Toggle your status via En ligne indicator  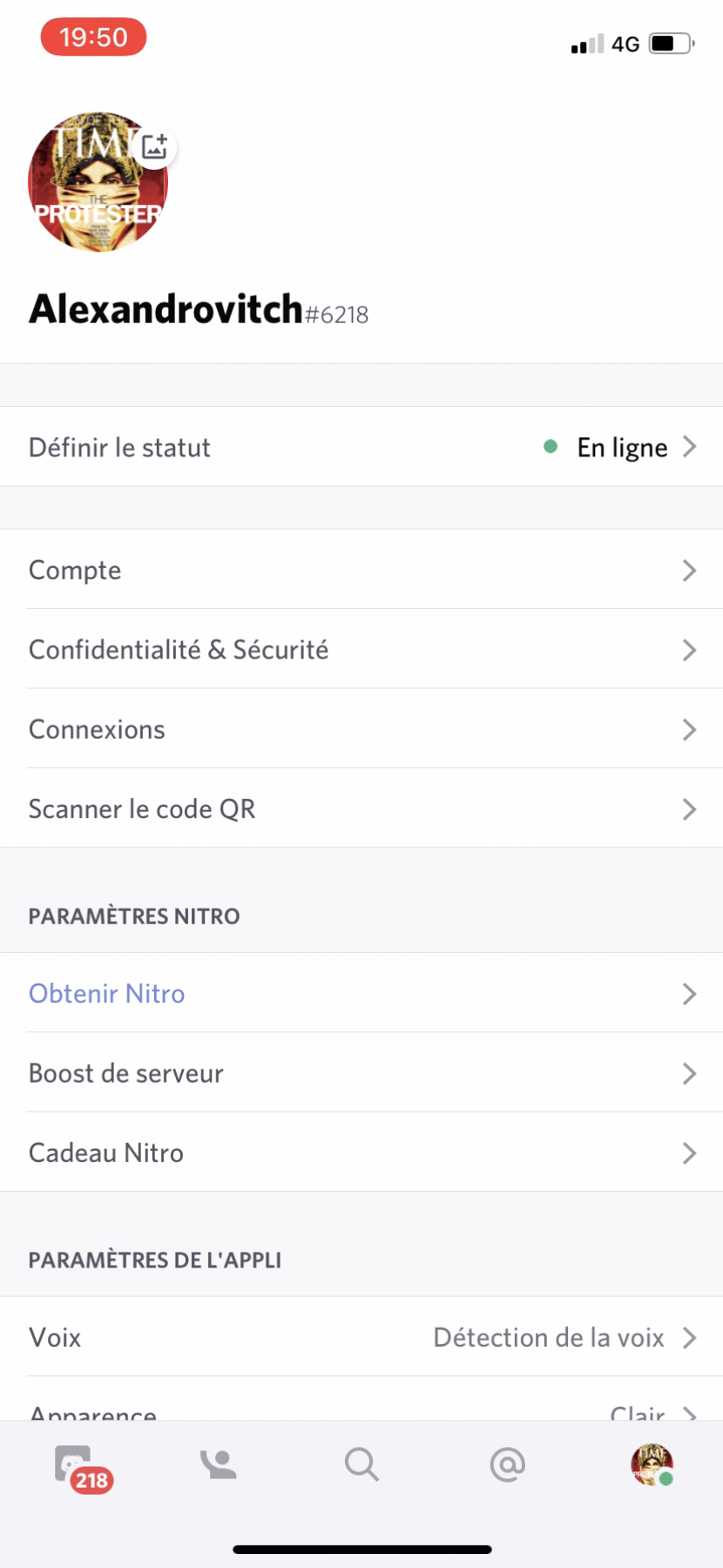coord(621,447)
